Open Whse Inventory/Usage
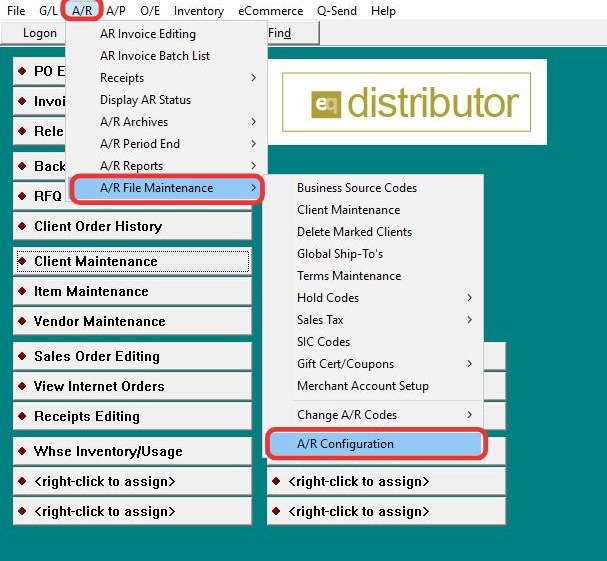Viewport: 607px width, 561px height. pyautogui.click(x=132, y=451)
